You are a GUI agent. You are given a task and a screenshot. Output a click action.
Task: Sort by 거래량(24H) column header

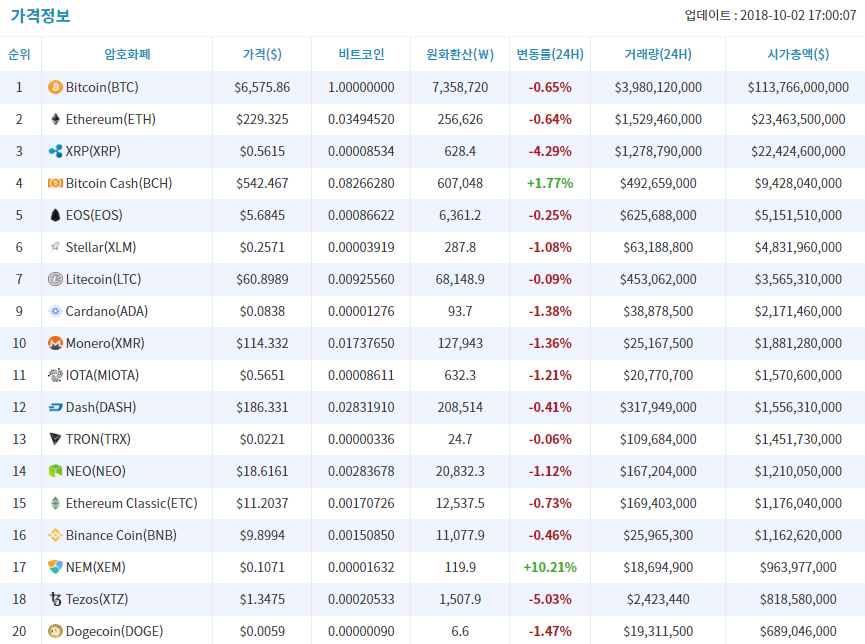(x=658, y=54)
